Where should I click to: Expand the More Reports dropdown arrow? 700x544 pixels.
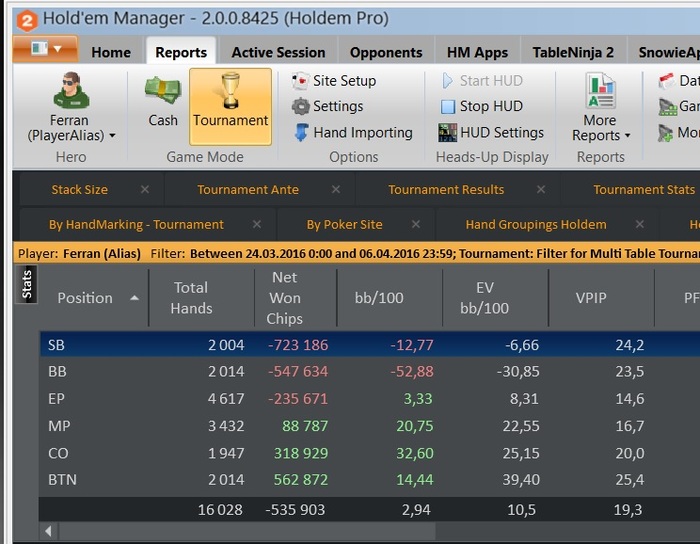(x=627, y=135)
